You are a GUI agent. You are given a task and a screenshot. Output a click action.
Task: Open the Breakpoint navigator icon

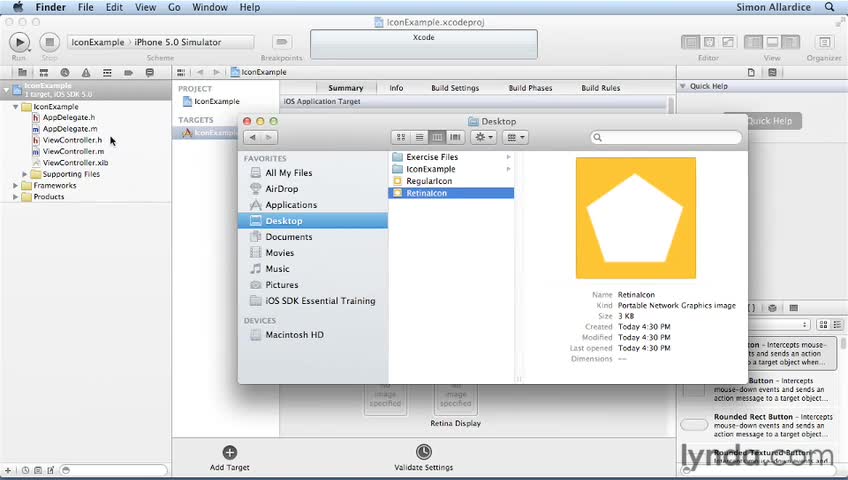[x=128, y=72]
